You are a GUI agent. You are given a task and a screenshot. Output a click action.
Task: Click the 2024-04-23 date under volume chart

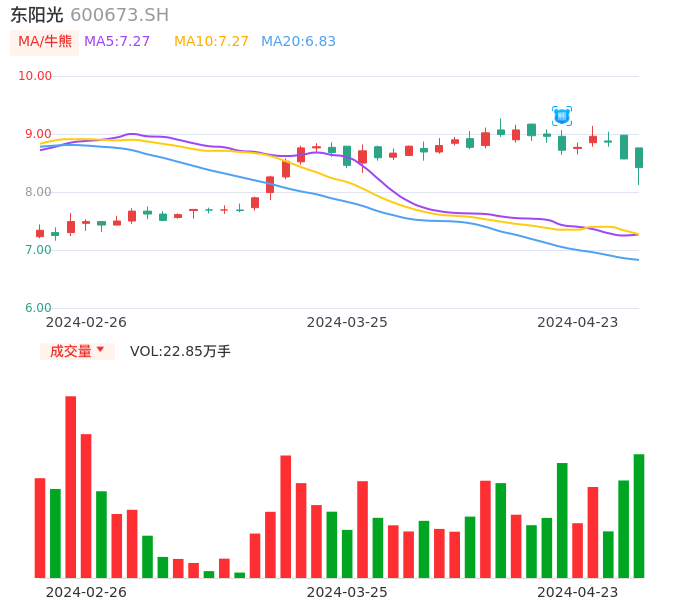(x=577, y=592)
